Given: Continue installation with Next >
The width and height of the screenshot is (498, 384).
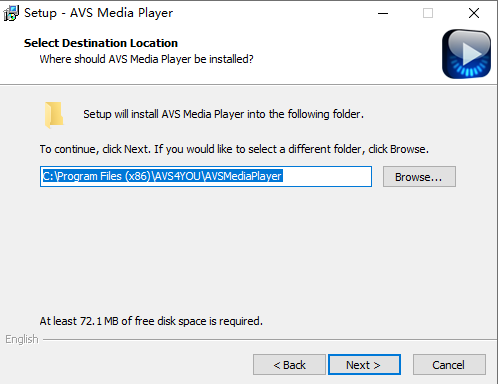Looking at the screenshot, I should [x=364, y=365].
